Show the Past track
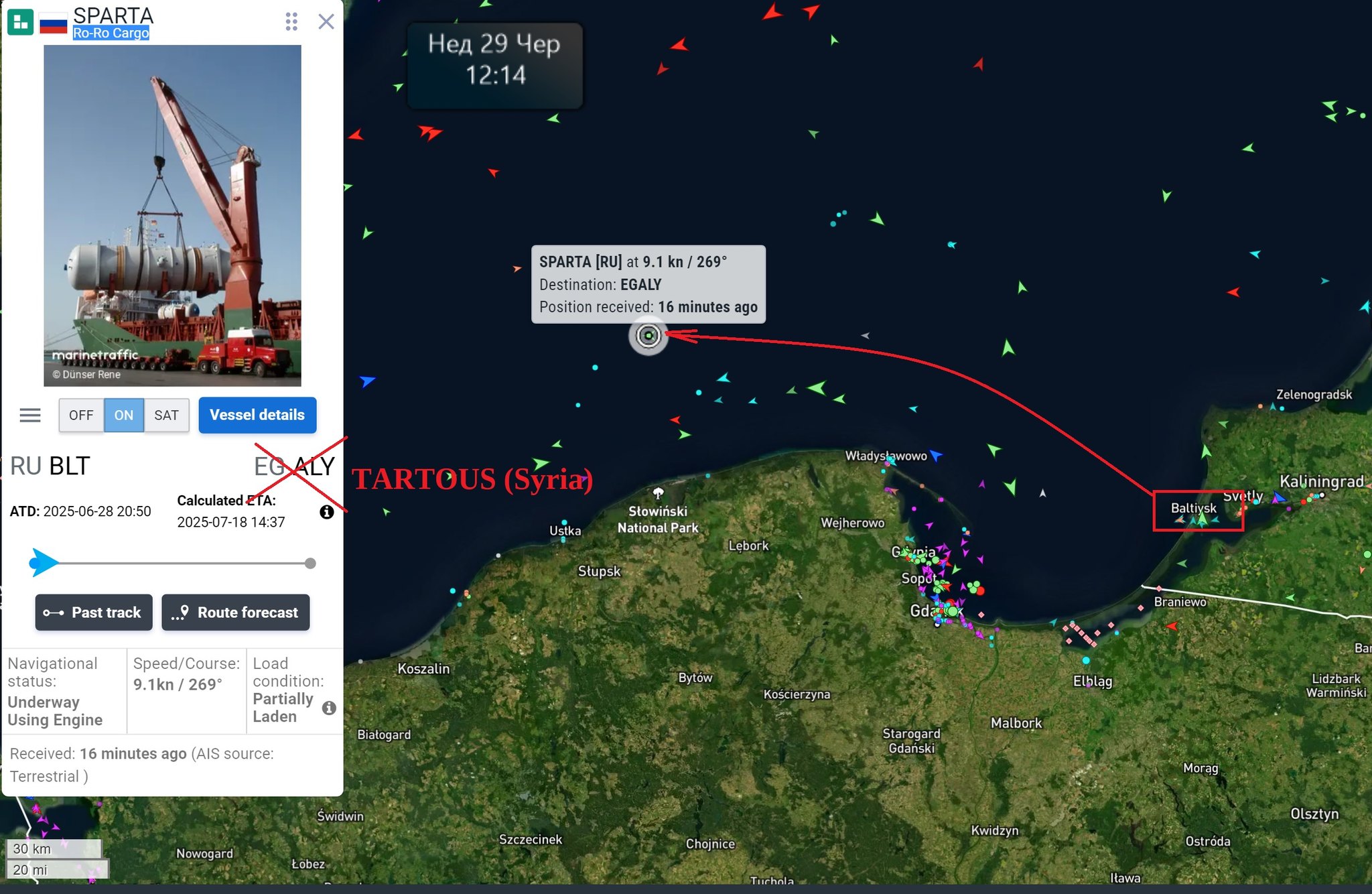This screenshot has width=1372, height=894. coord(93,612)
